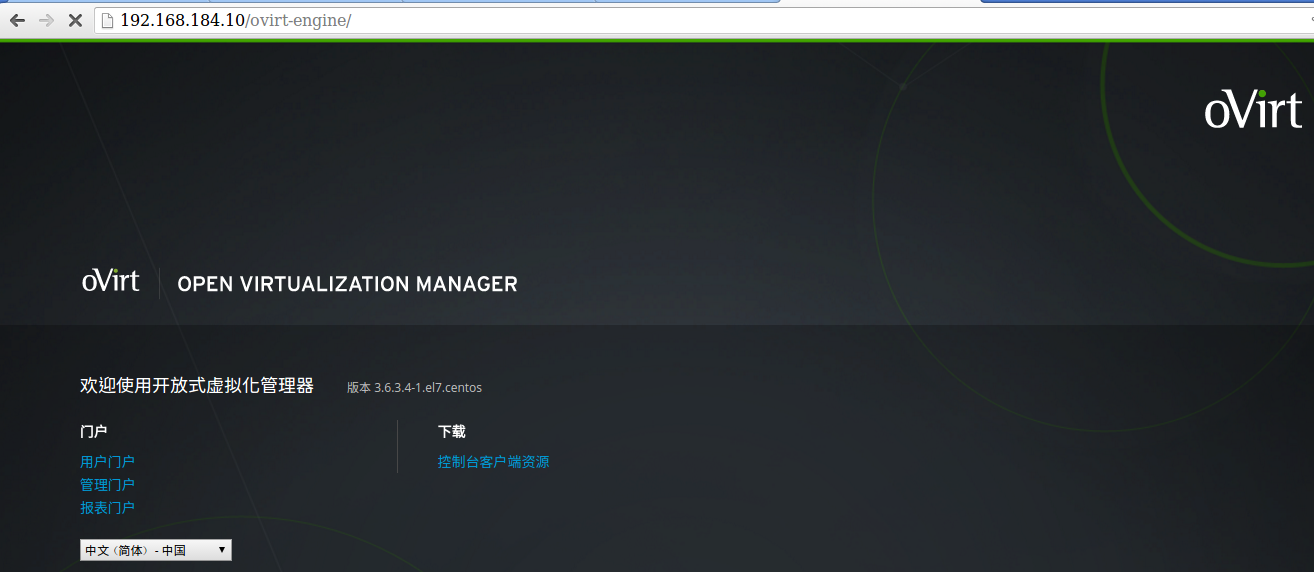Click the page icon in address bar
Viewport: 1314px width, 572px height.
tap(108, 20)
